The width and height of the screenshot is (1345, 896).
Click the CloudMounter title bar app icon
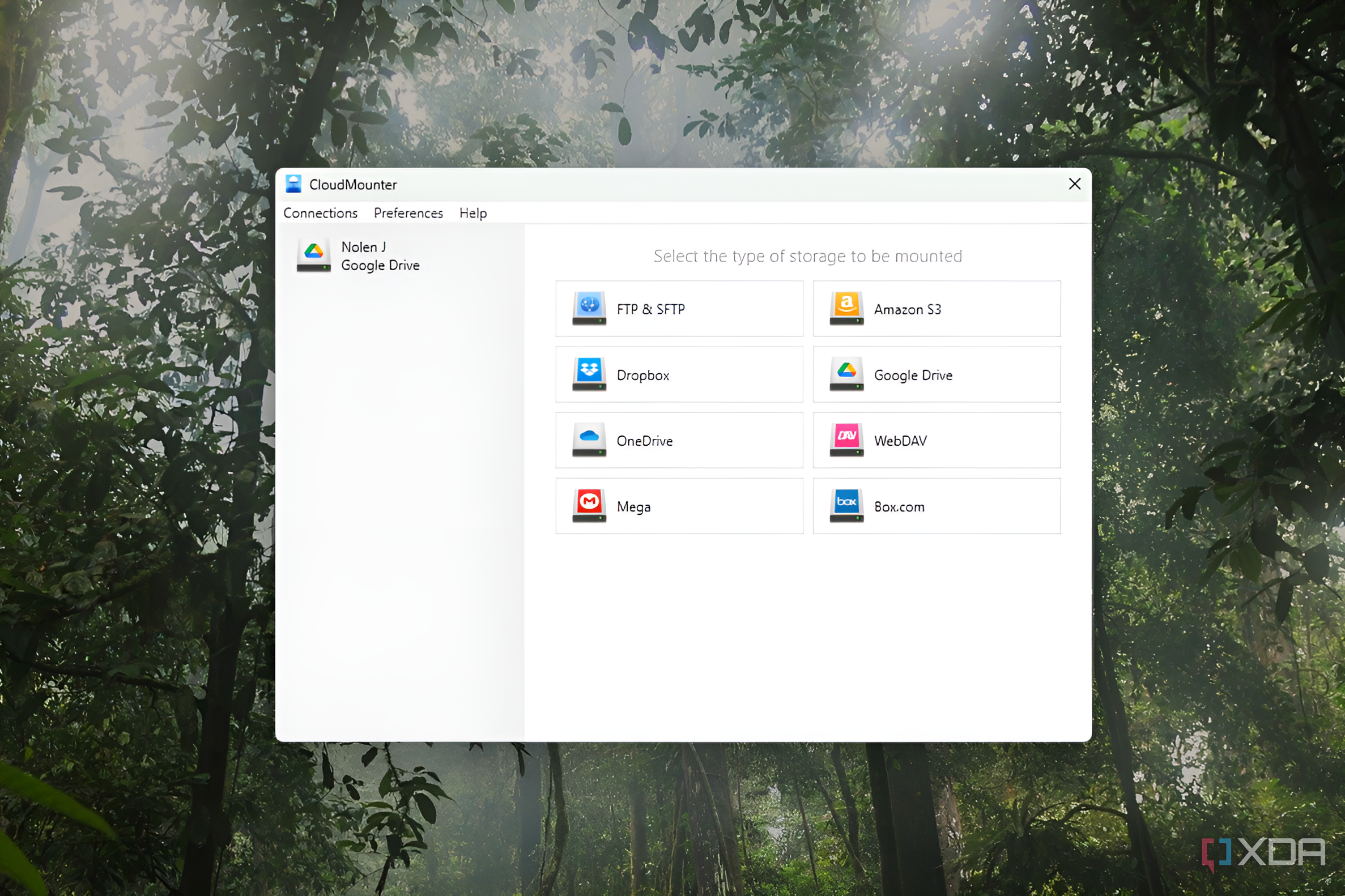294,184
